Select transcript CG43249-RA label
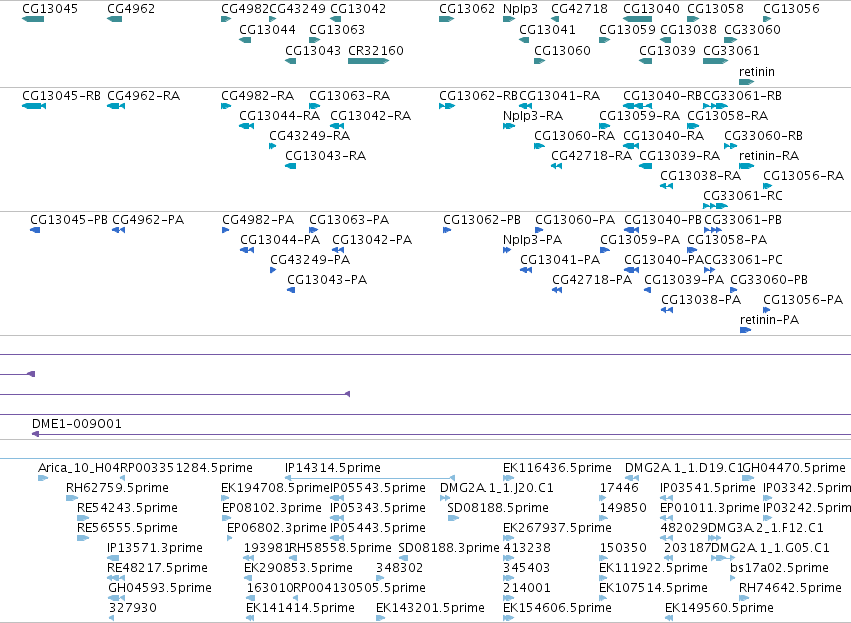851x623 pixels. click(309, 136)
